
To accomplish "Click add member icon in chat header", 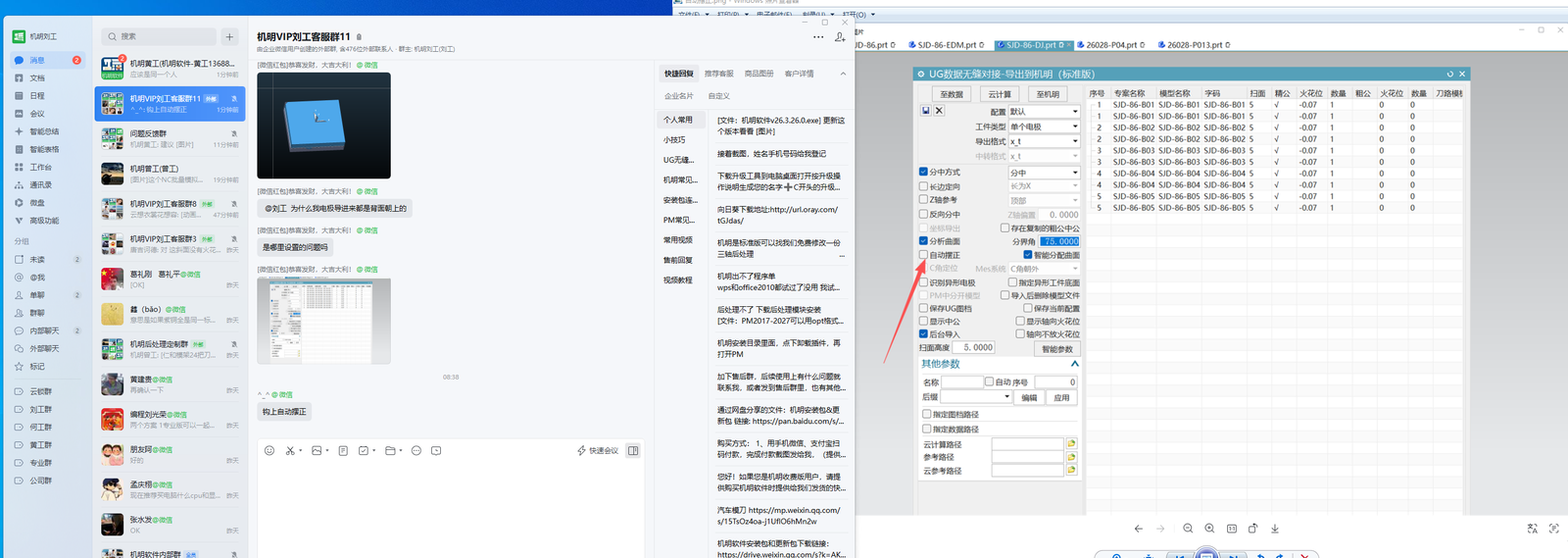I will [840, 37].
